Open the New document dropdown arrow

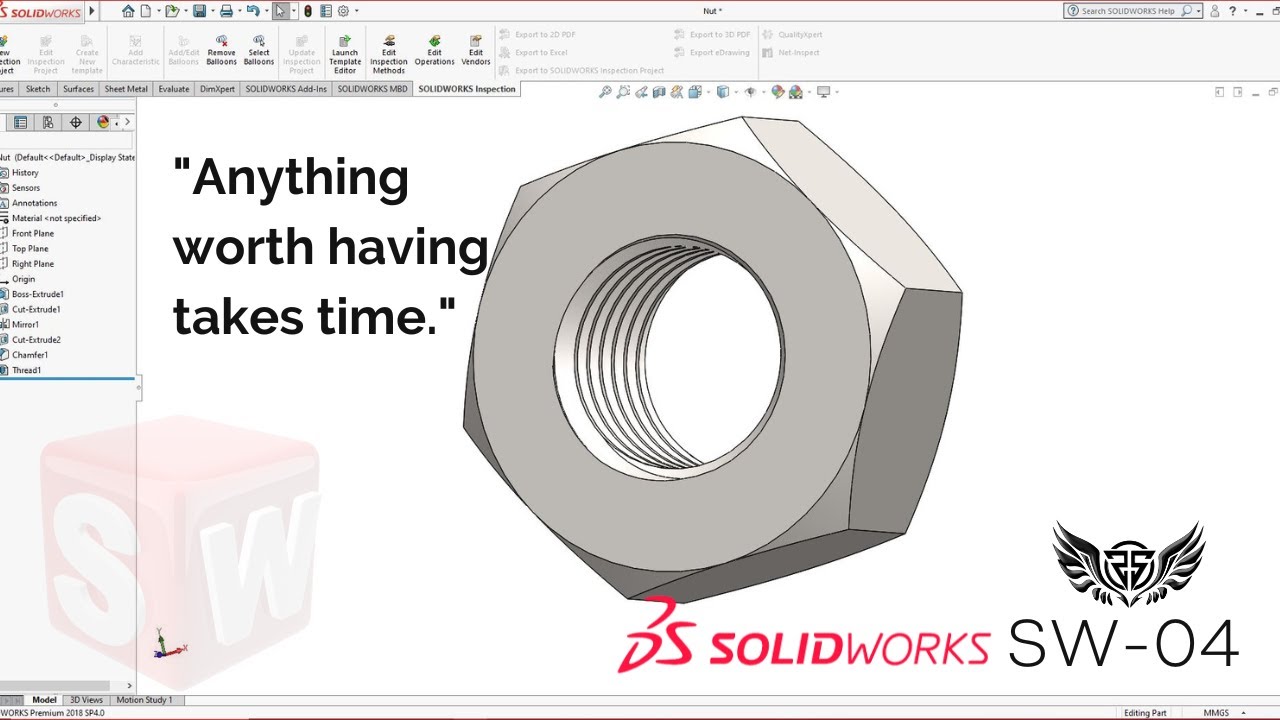click(x=159, y=11)
